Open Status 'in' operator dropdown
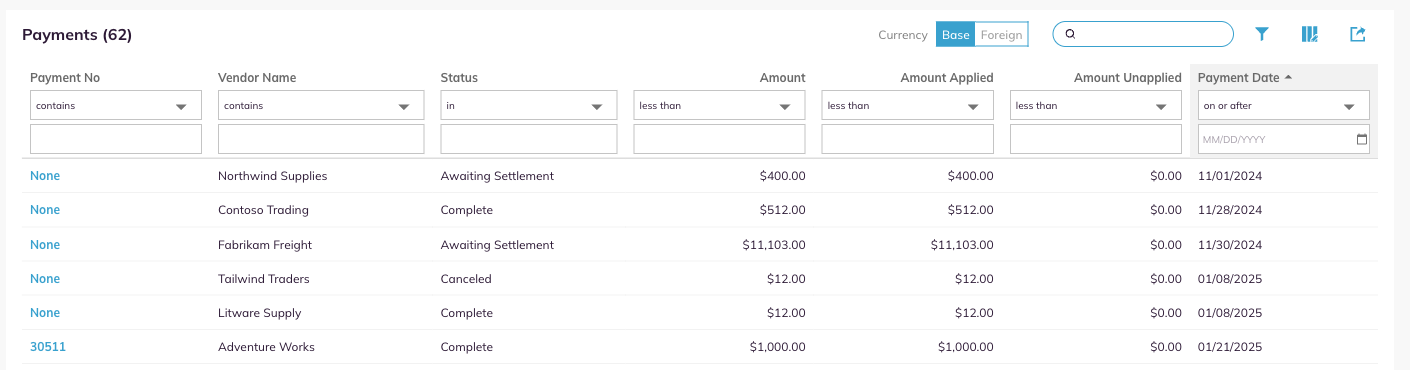Screen dimensions: 1410x370 click(529, 105)
